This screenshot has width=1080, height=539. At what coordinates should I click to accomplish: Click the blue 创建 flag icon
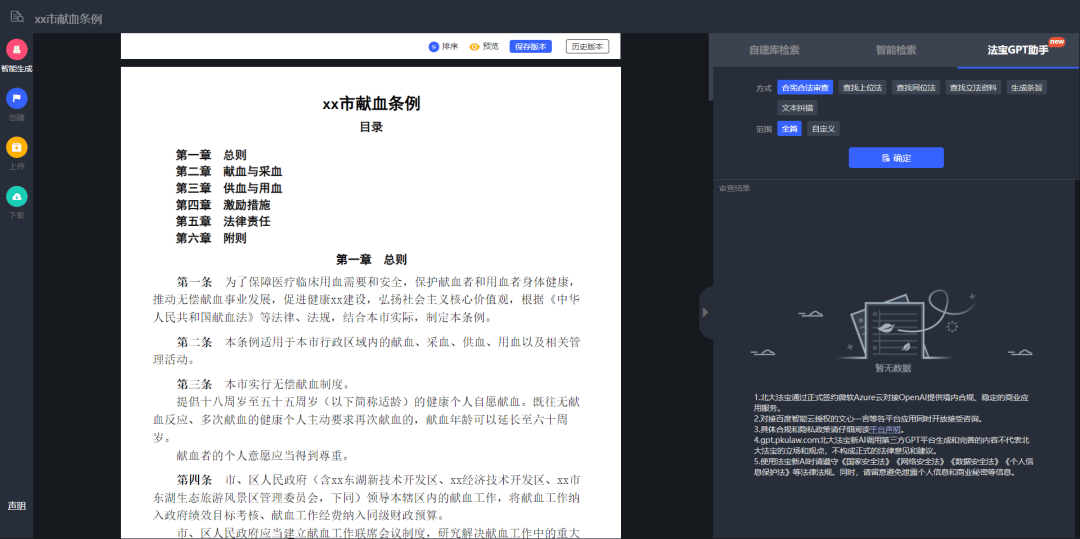click(16, 98)
